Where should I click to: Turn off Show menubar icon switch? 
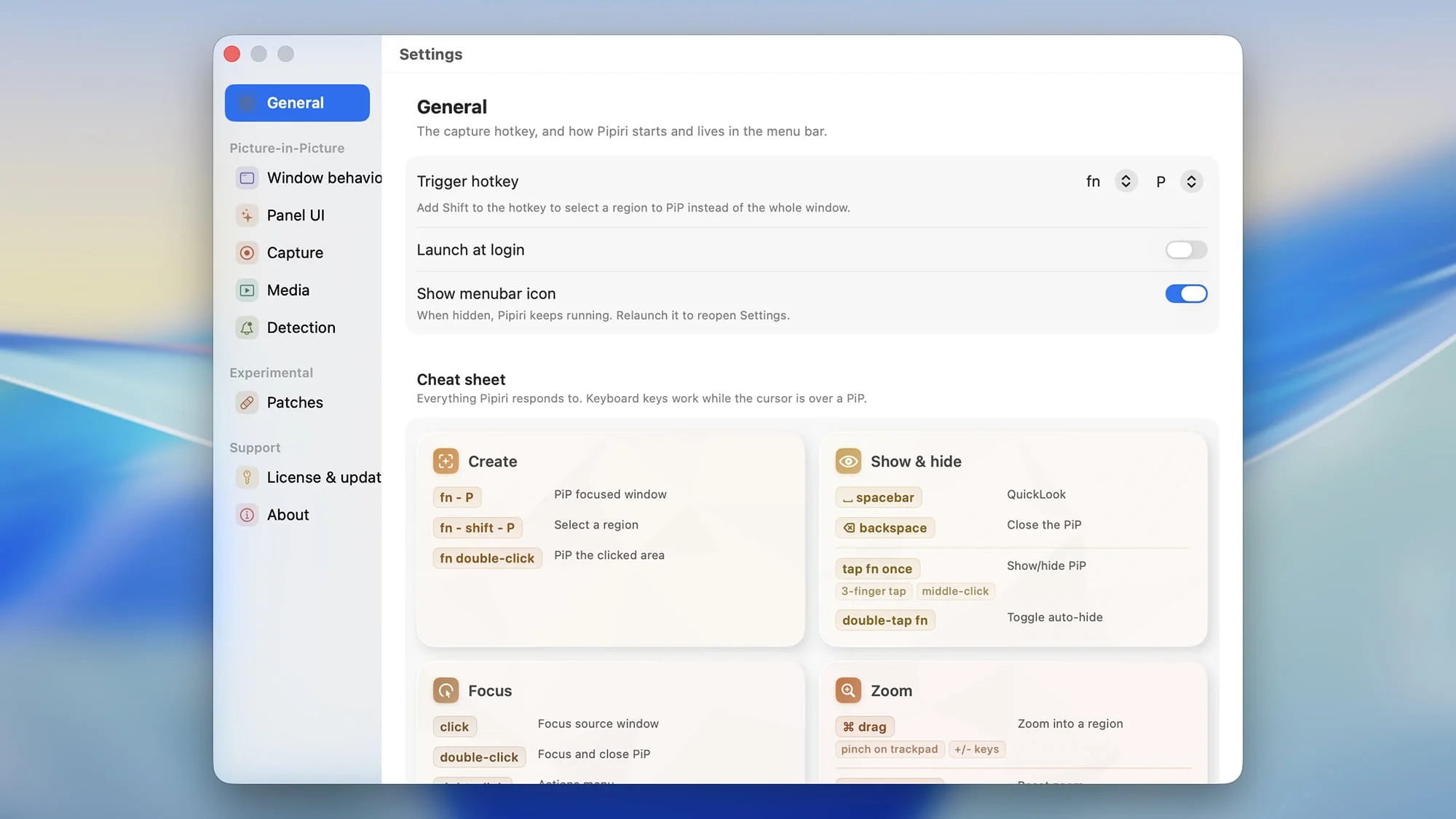1186,293
